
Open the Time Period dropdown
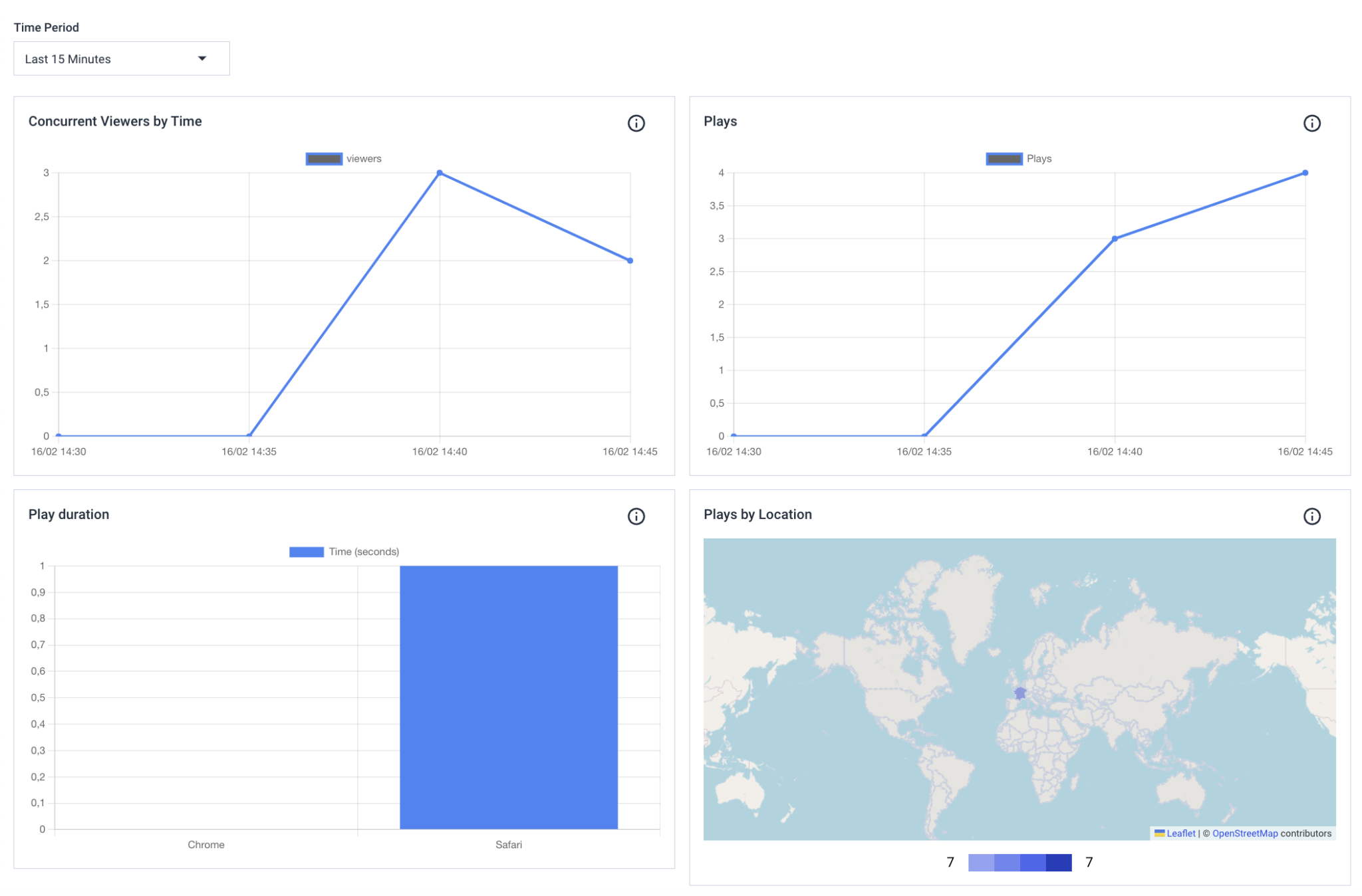(x=121, y=58)
